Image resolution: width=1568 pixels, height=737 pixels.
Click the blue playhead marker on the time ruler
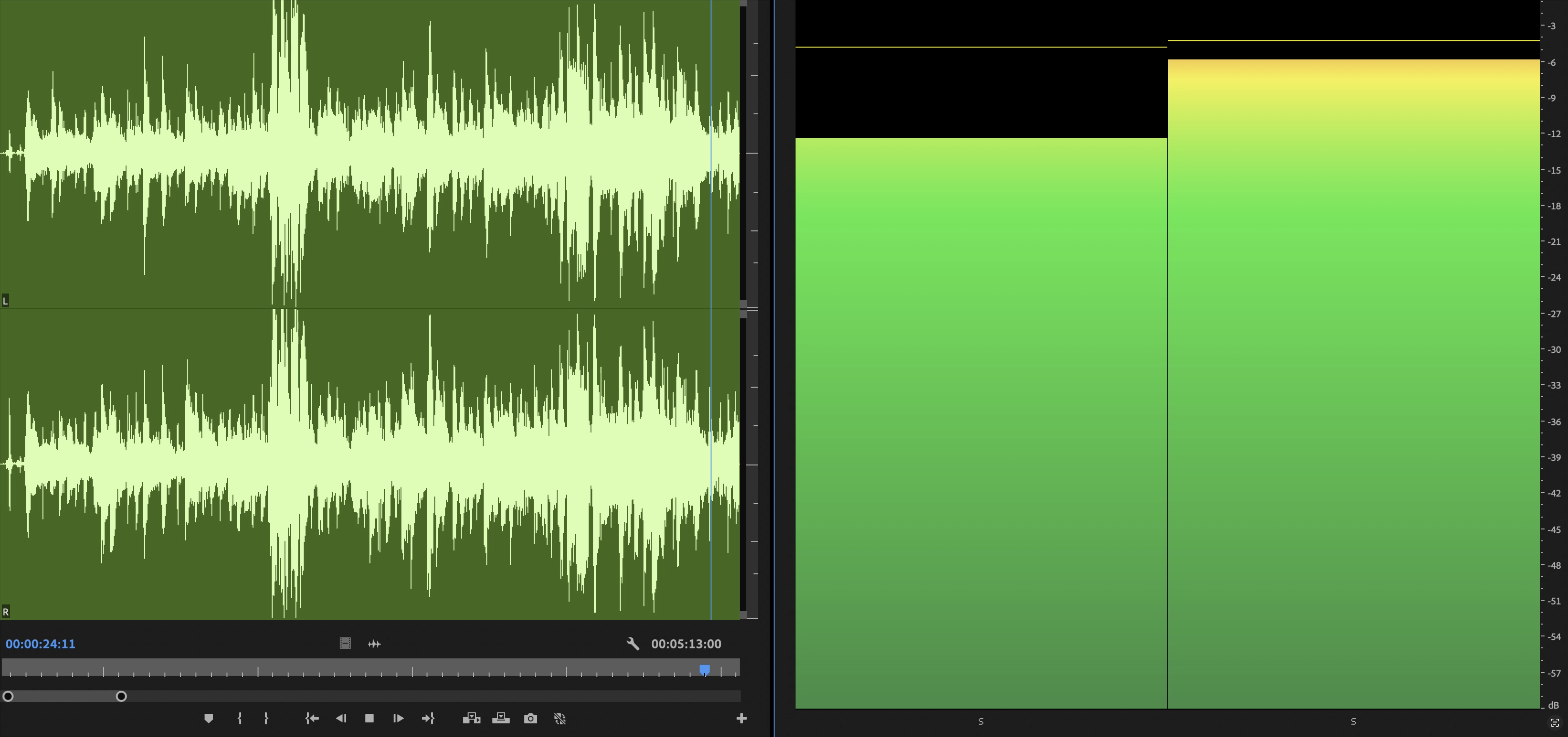click(704, 669)
